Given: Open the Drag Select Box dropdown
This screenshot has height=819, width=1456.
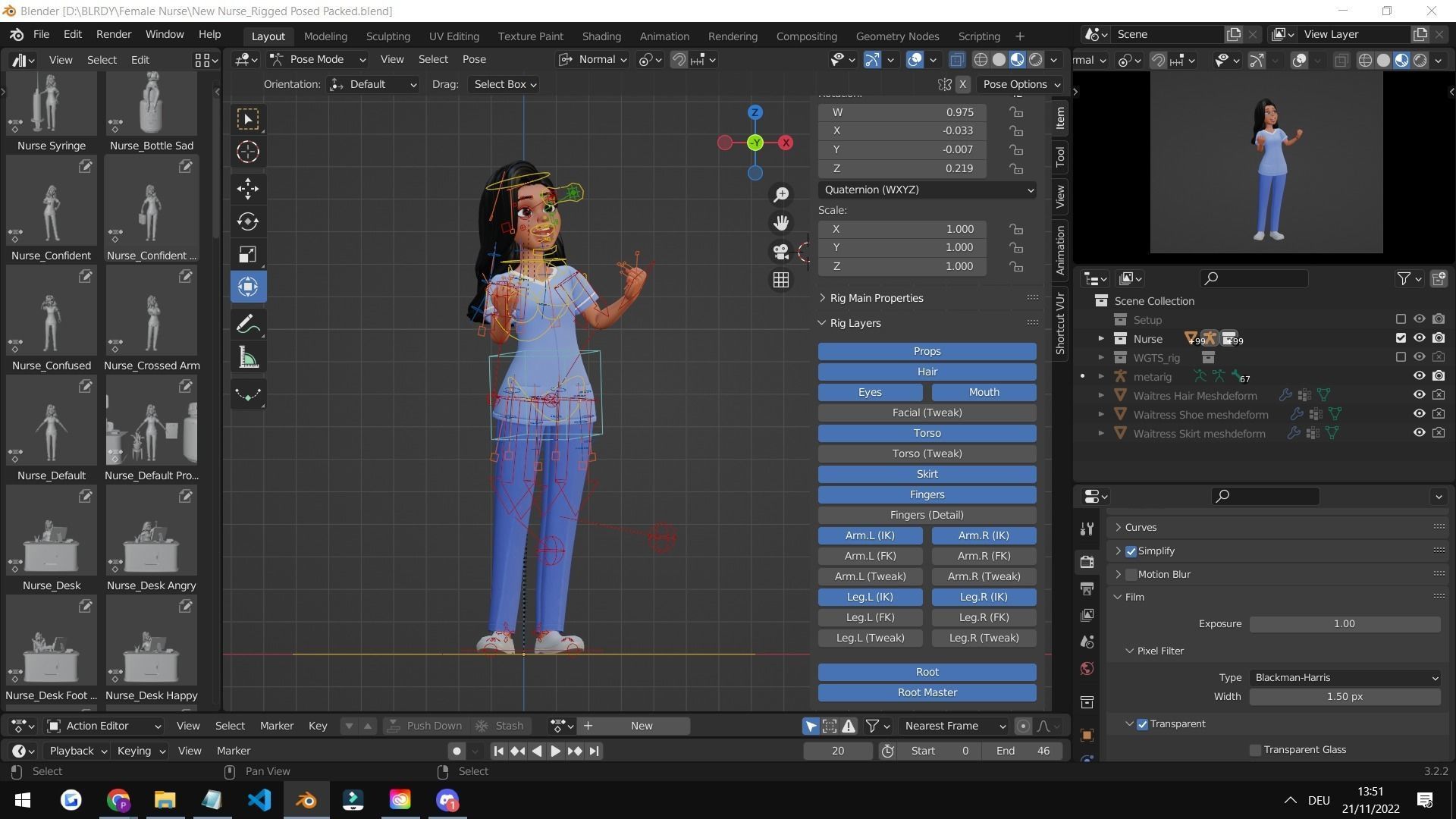Looking at the screenshot, I should pos(505,84).
